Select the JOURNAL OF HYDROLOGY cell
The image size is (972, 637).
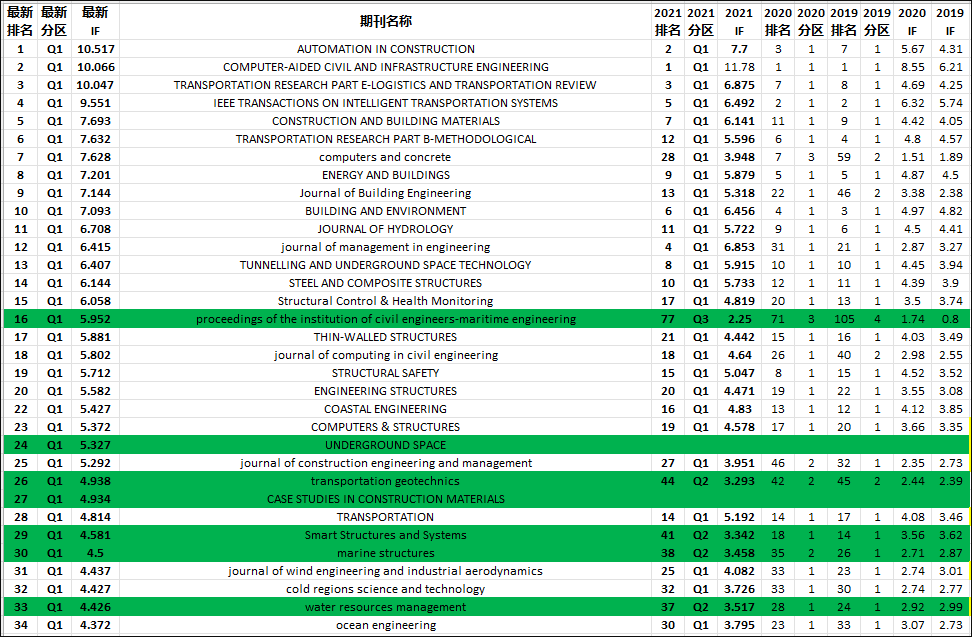pos(386,229)
